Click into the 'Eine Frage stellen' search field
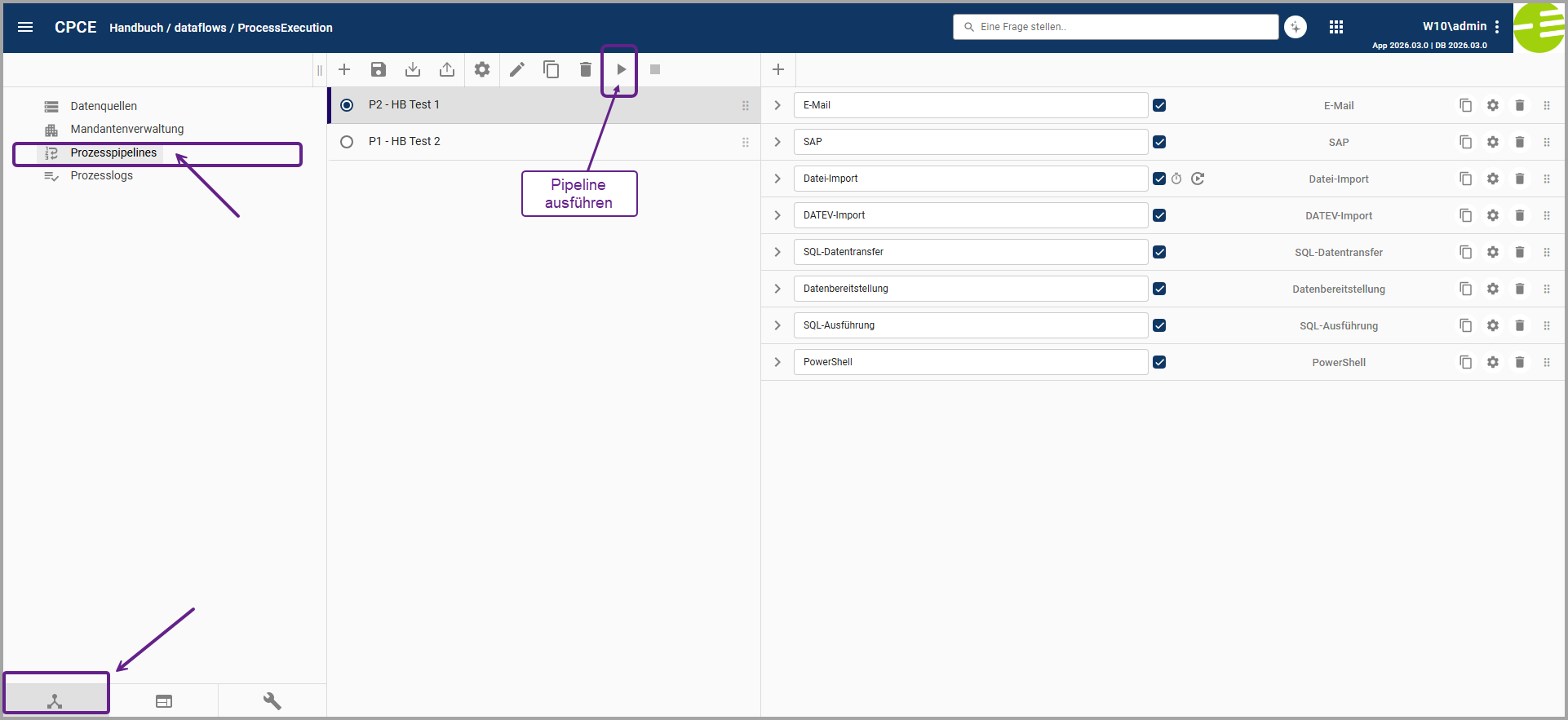Viewport: 1568px width, 720px height. (x=1115, y=27)
